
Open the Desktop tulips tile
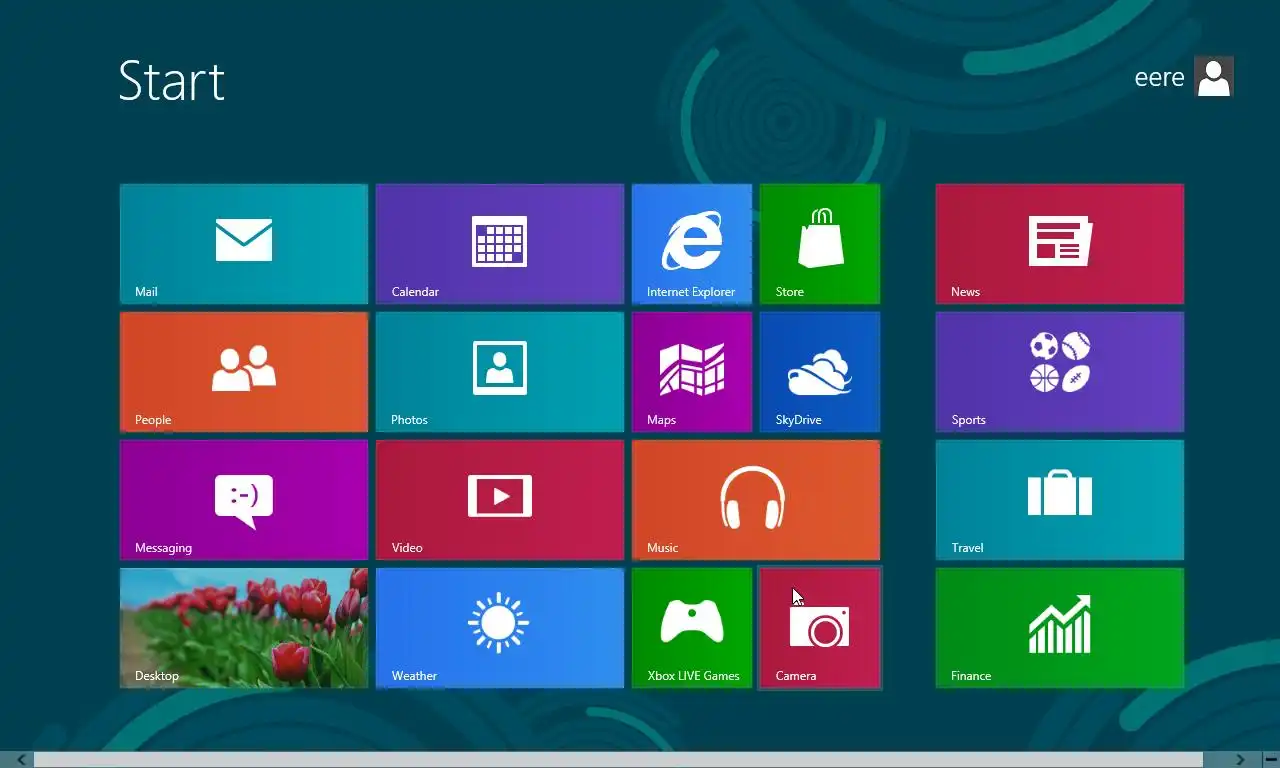[244, 628]
